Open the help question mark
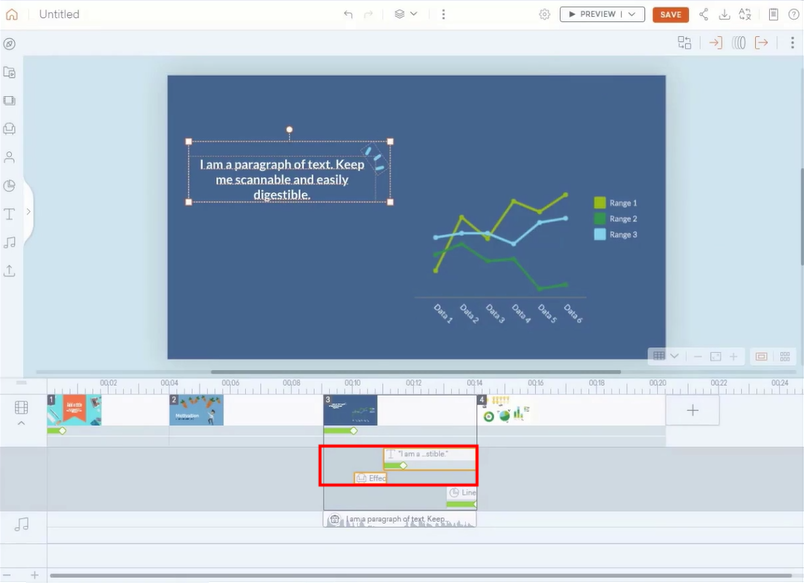This screenshot has width=804, height=583. click(793, 14)
